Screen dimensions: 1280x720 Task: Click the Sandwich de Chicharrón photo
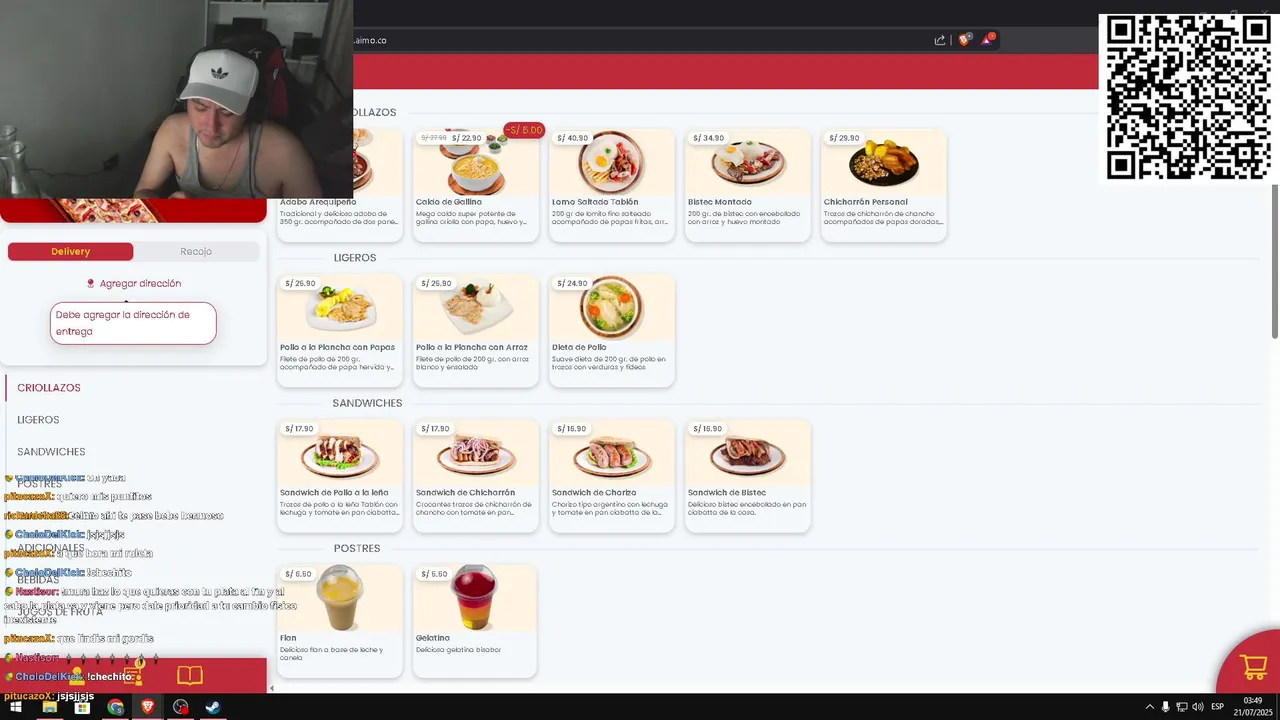point(476,453)
